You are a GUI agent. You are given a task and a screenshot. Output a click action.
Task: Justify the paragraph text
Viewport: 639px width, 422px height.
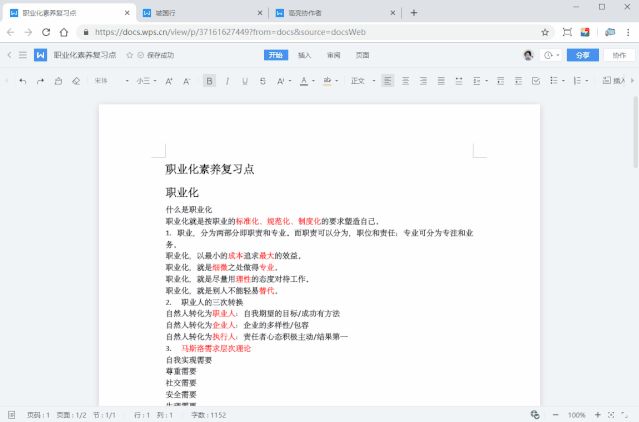coord(441,81)
